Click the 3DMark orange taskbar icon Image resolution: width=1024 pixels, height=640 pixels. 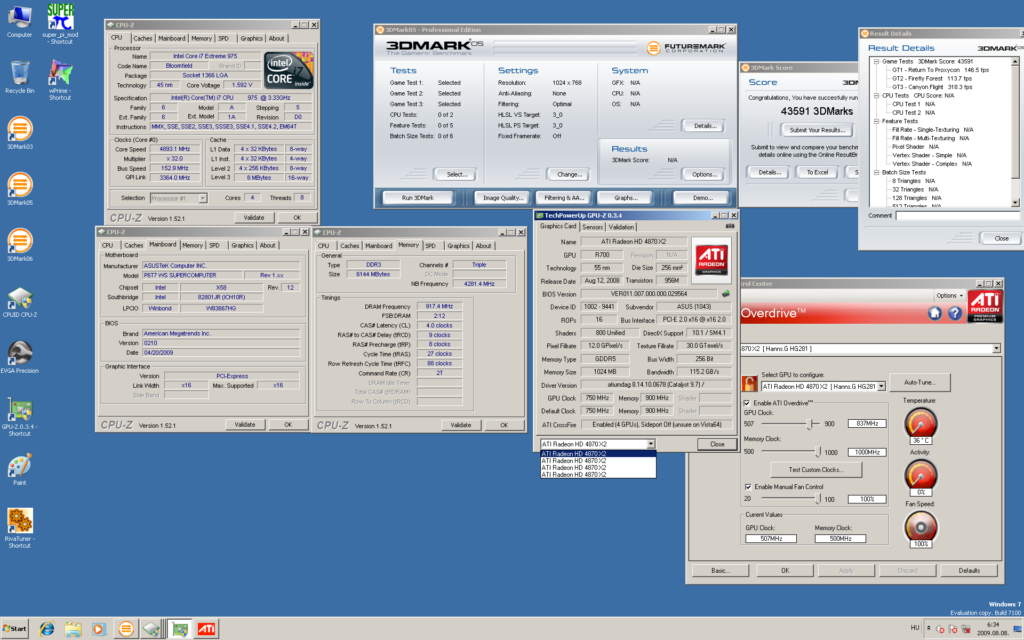(125, 629)
